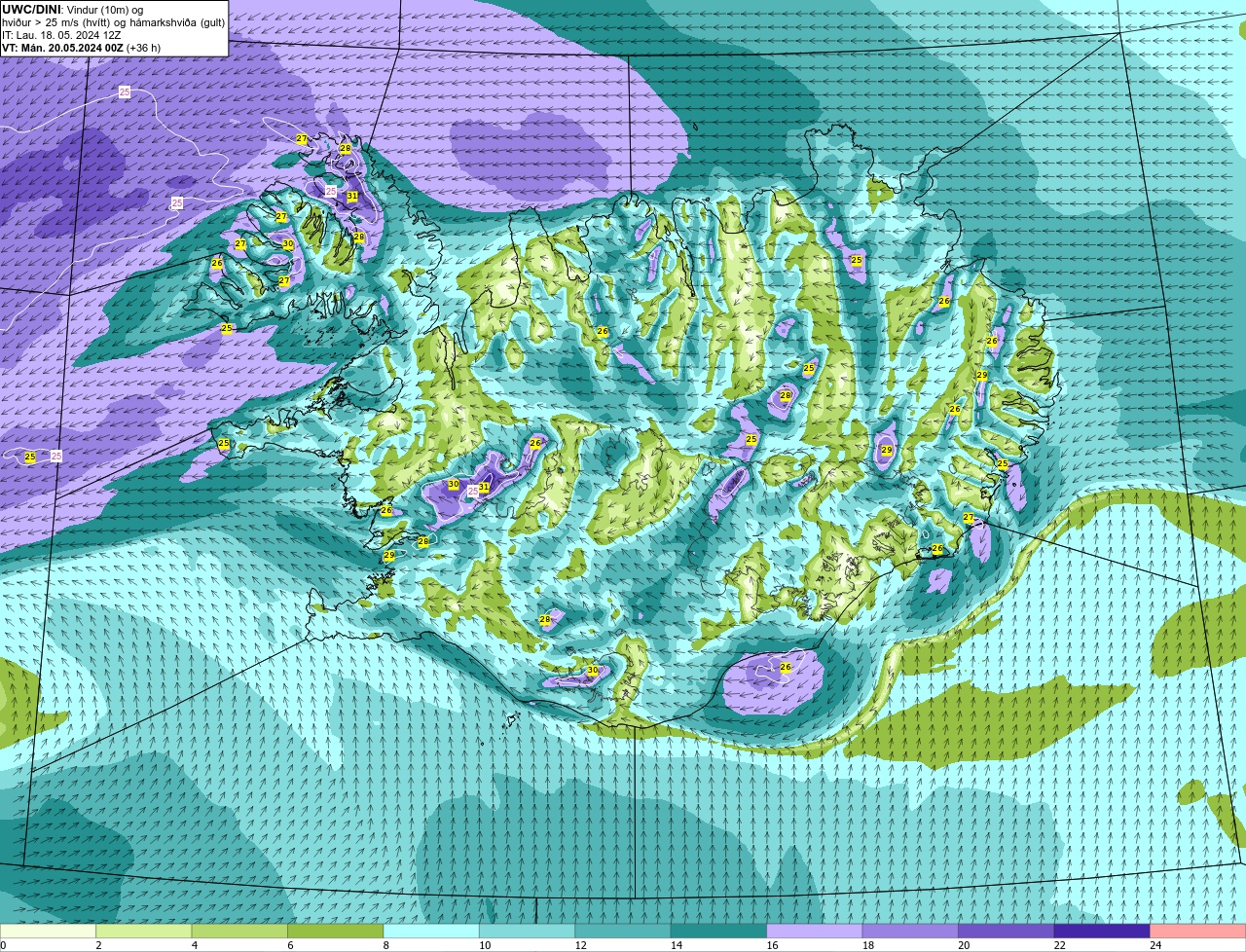
Task: Pick the 4–6 m/s green legend swatch
Action: pos(239,931)
